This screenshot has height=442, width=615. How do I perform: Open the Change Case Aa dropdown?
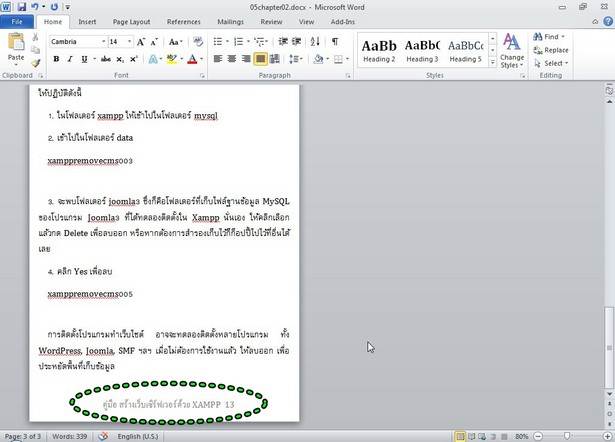(x=176, y=42)
